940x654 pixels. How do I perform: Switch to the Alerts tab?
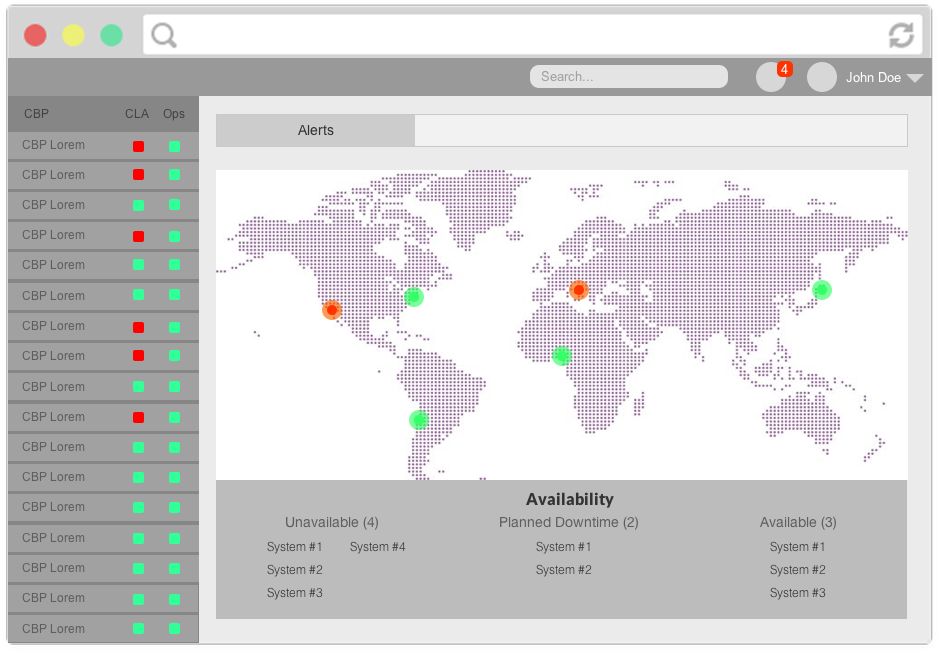point(315,131)
